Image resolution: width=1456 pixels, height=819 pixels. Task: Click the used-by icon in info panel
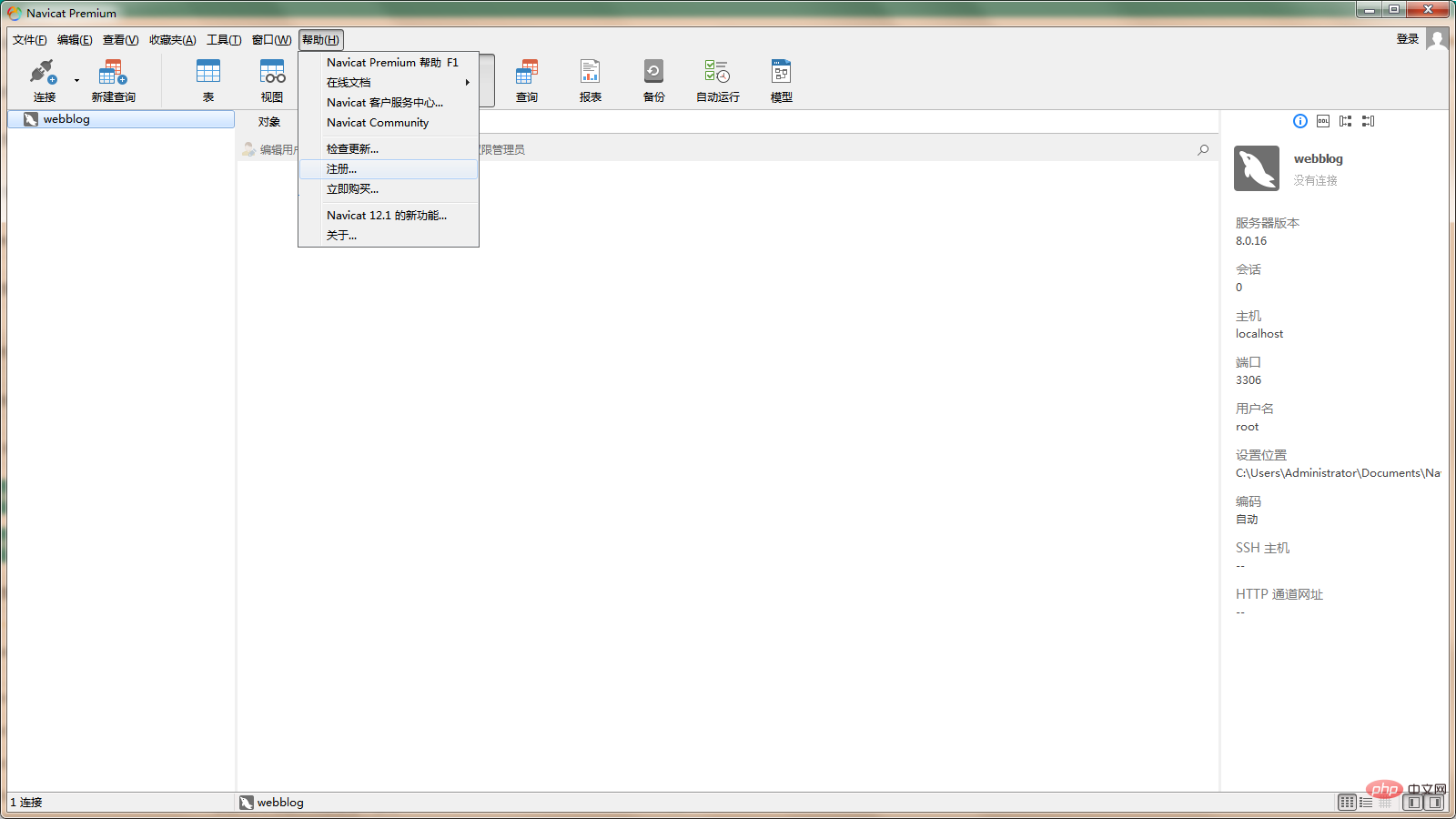[1369, 121]
